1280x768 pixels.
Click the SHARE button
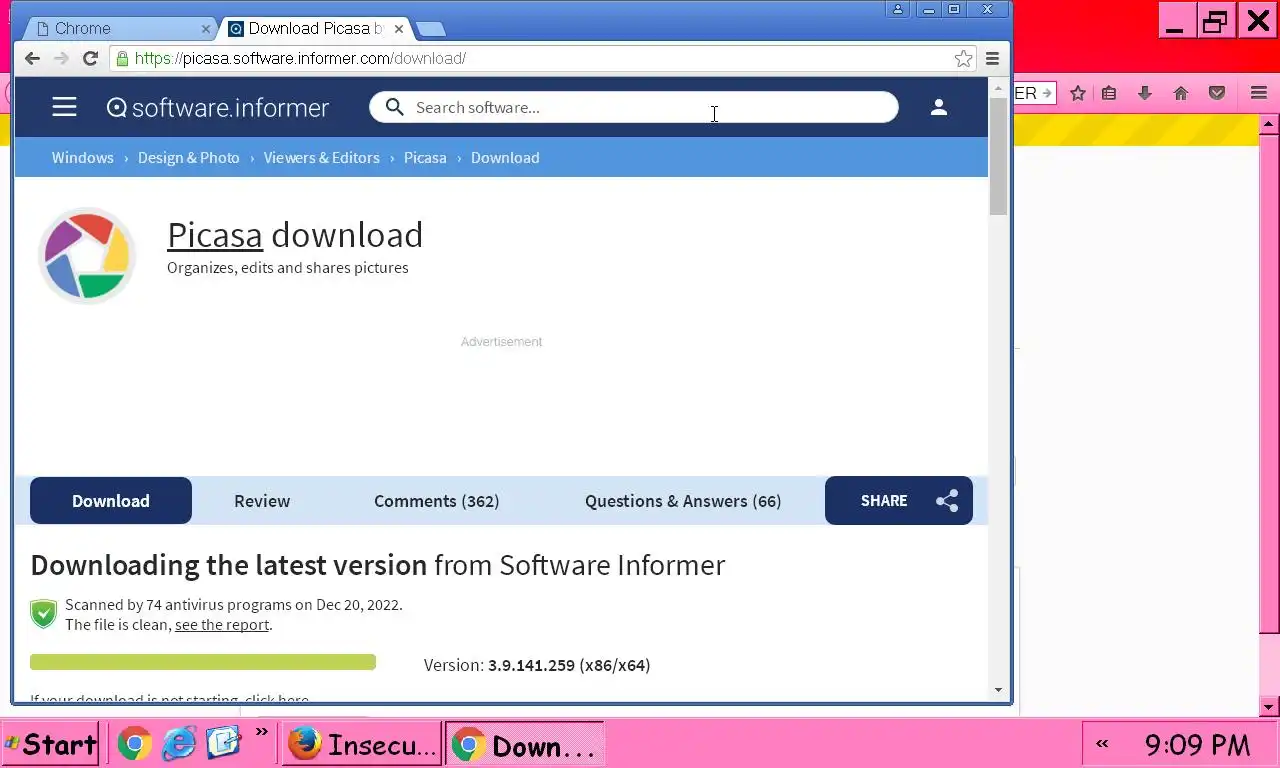[899, 501]
